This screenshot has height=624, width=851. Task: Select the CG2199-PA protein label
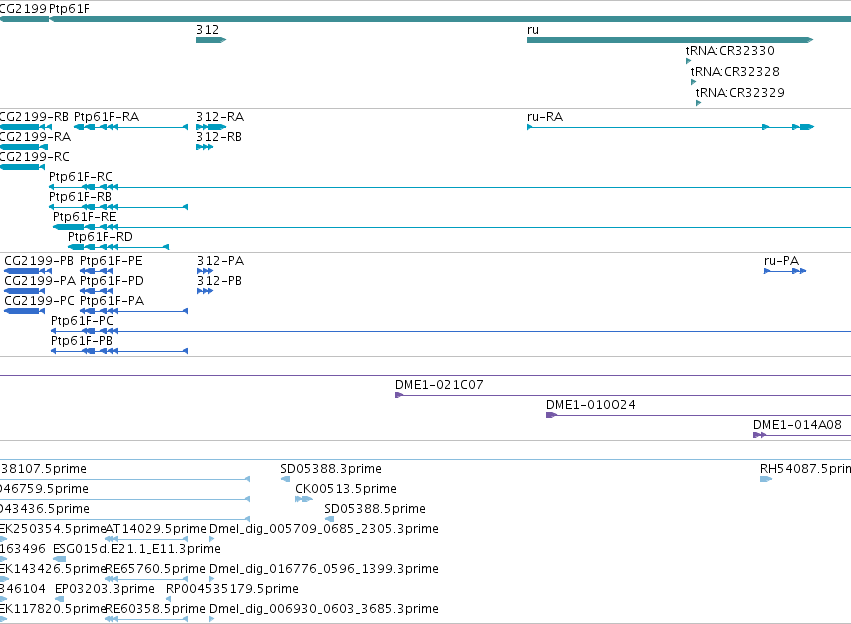tap(40, 281)
